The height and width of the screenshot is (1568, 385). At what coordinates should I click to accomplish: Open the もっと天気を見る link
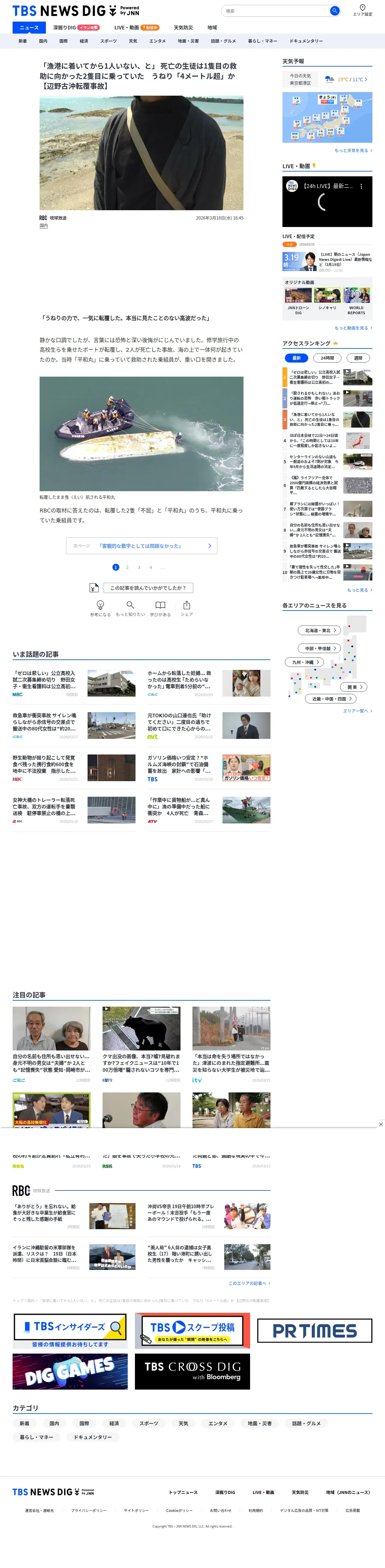[x=354, y=150]
